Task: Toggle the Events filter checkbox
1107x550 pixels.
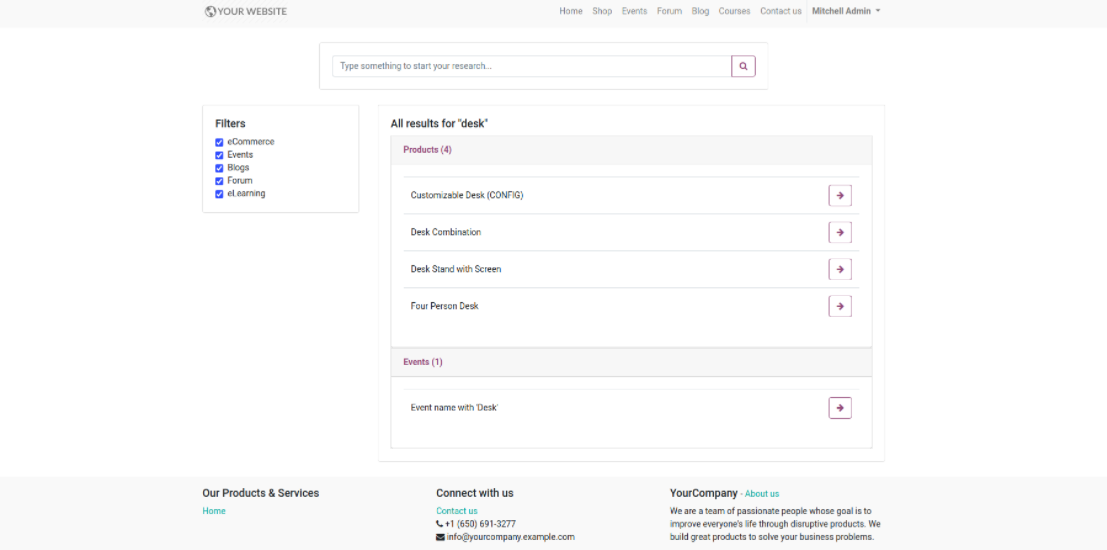Action: point(219,155)
